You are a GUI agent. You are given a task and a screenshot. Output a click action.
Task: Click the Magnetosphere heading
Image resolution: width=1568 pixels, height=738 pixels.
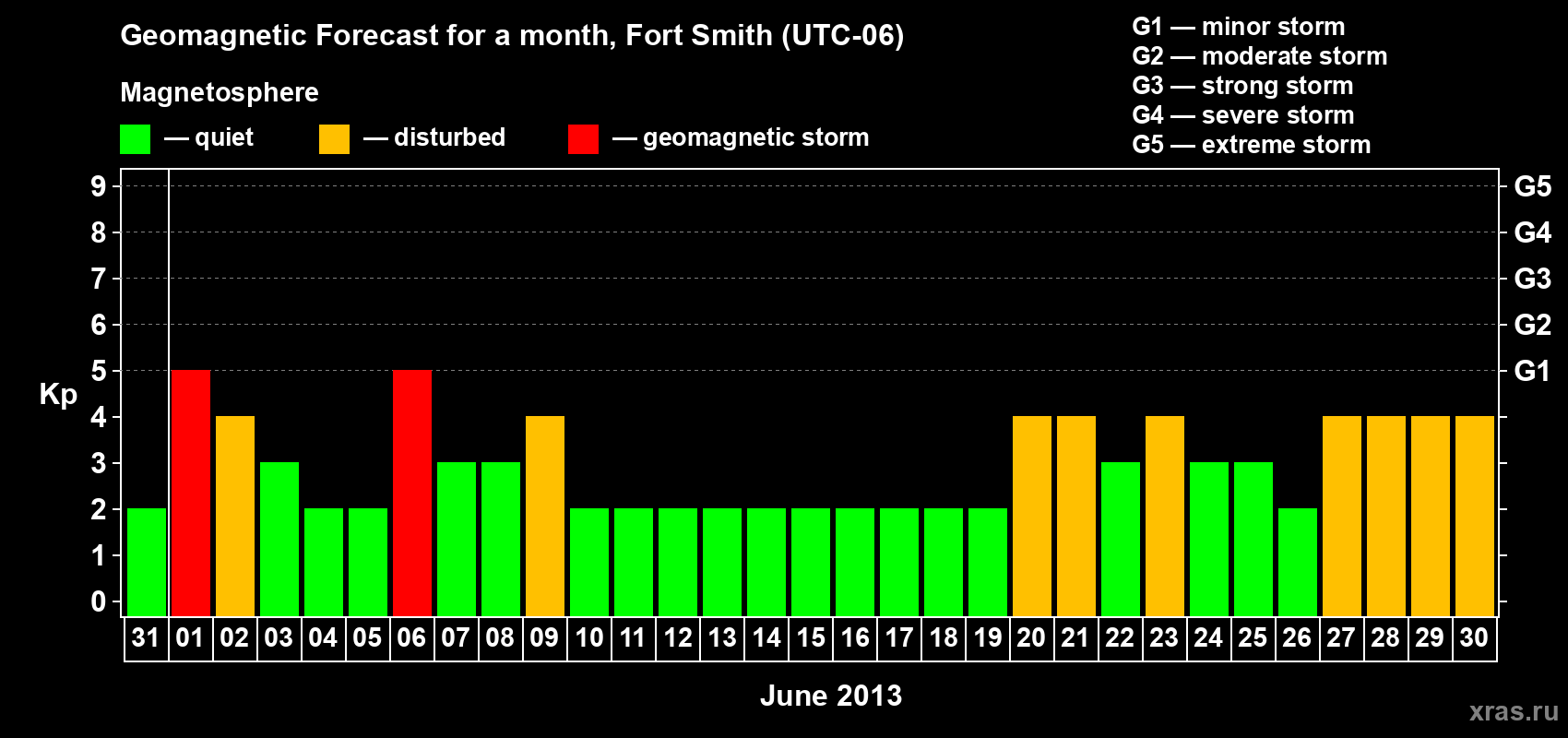(220, 93)
